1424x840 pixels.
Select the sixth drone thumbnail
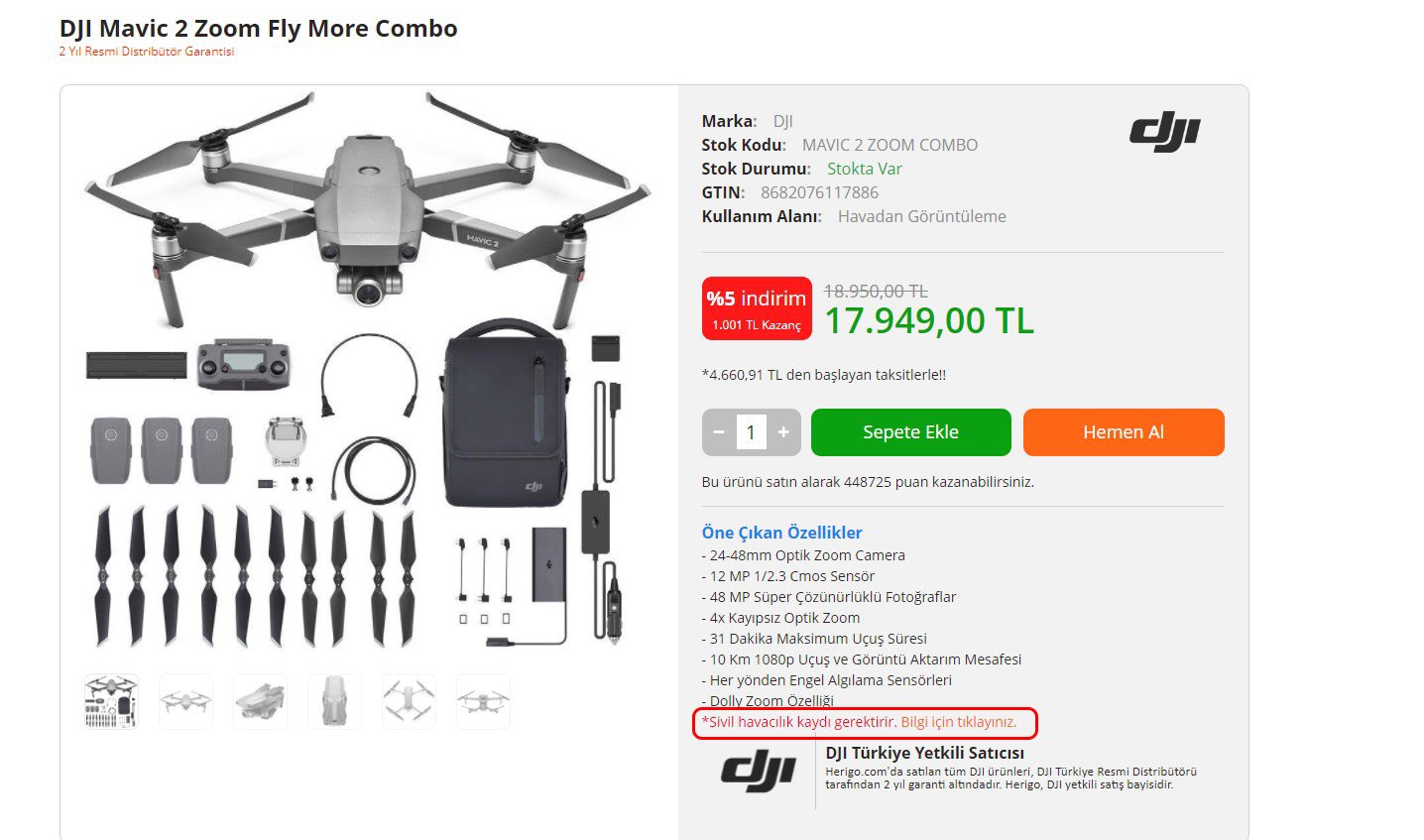[x=483, y=701]
